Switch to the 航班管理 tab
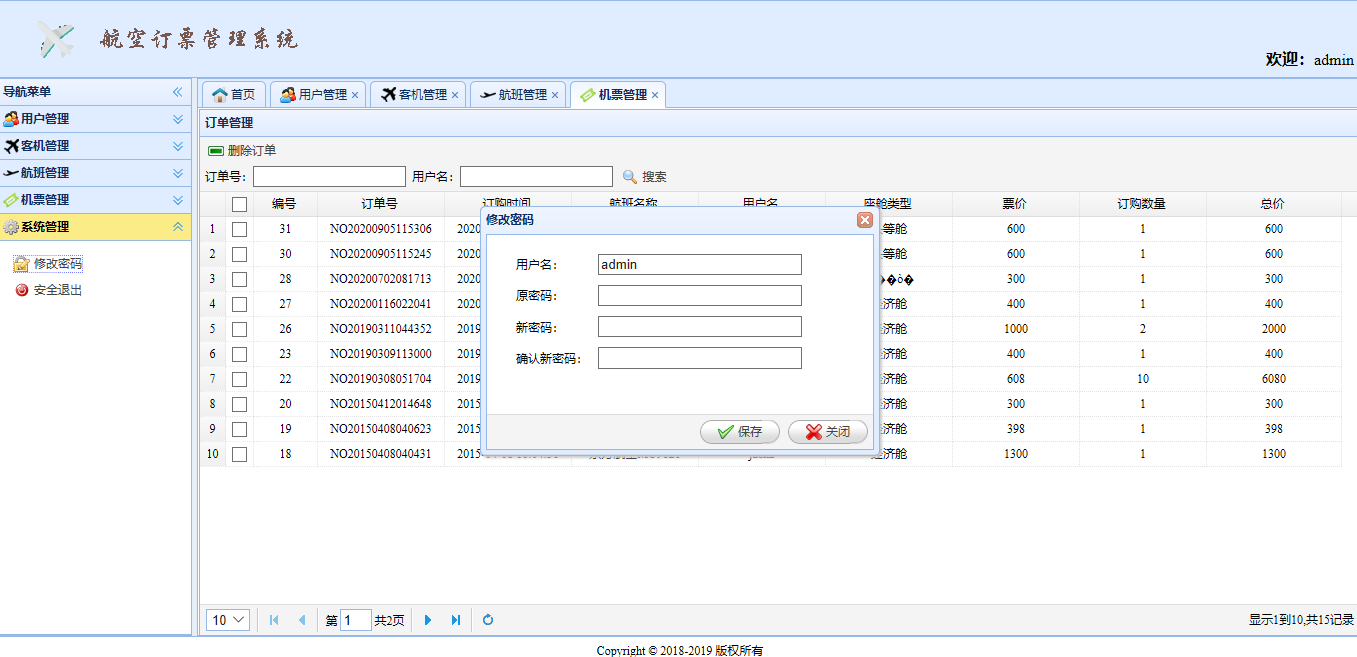This screenshot has height=657, width=1357. tap(516, 95)
